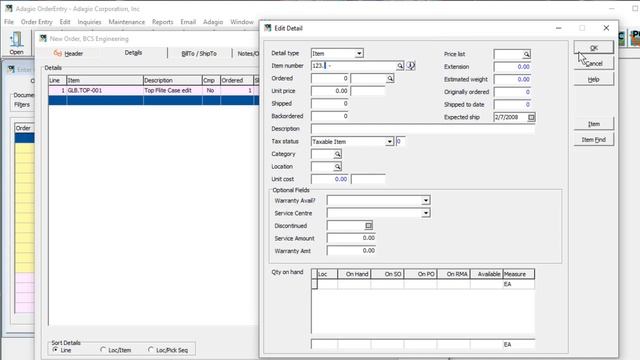
Task: Click the Backordered quantity field
Action: (330, 116)
